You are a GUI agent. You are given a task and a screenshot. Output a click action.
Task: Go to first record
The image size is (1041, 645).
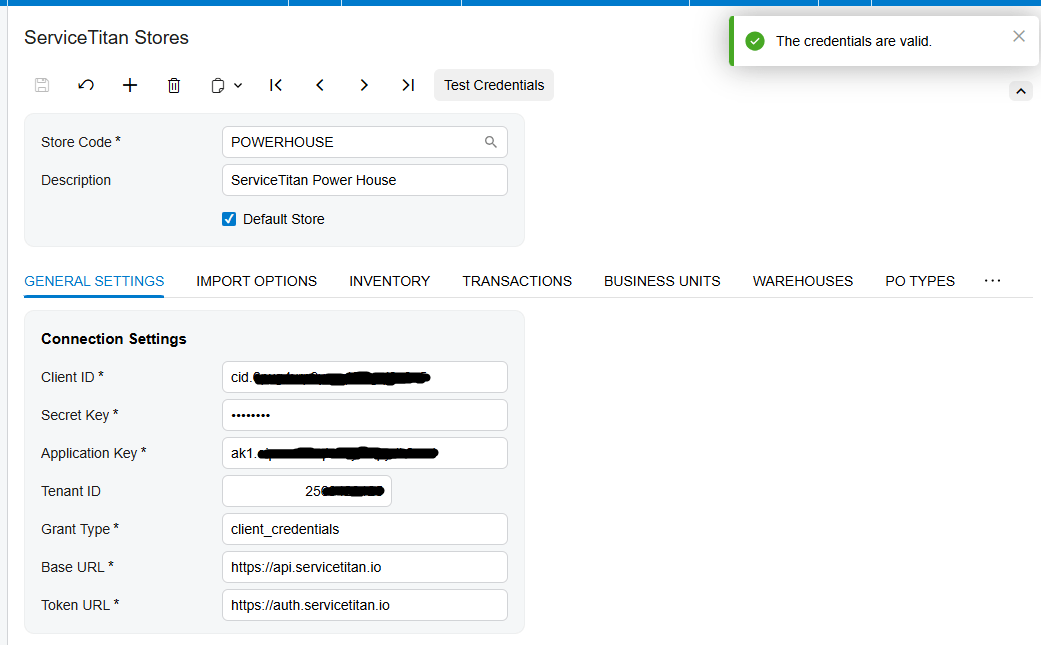pyautogui.click(x=276, y=85)
